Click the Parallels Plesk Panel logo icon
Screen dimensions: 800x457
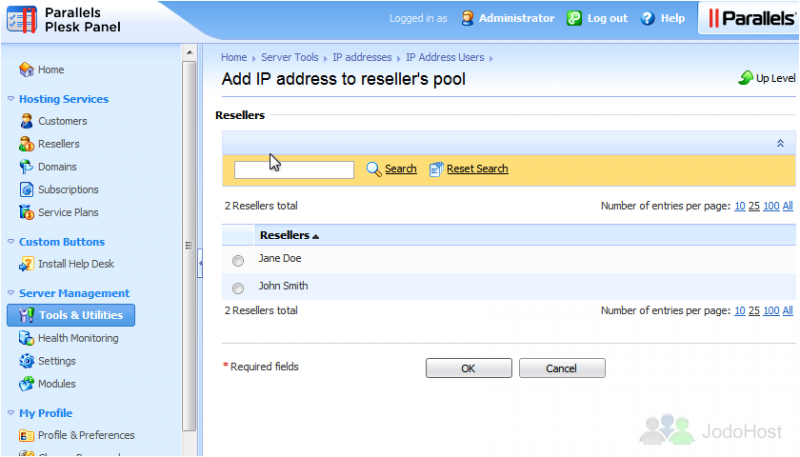22,20
